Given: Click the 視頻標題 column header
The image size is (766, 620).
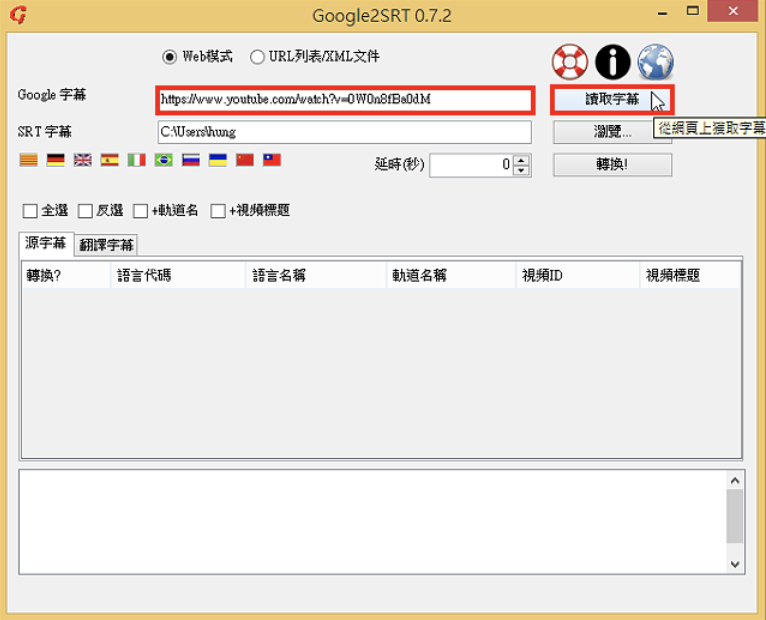Looking at the screenshot, I should pyautogui.click(x=691, y=276).
